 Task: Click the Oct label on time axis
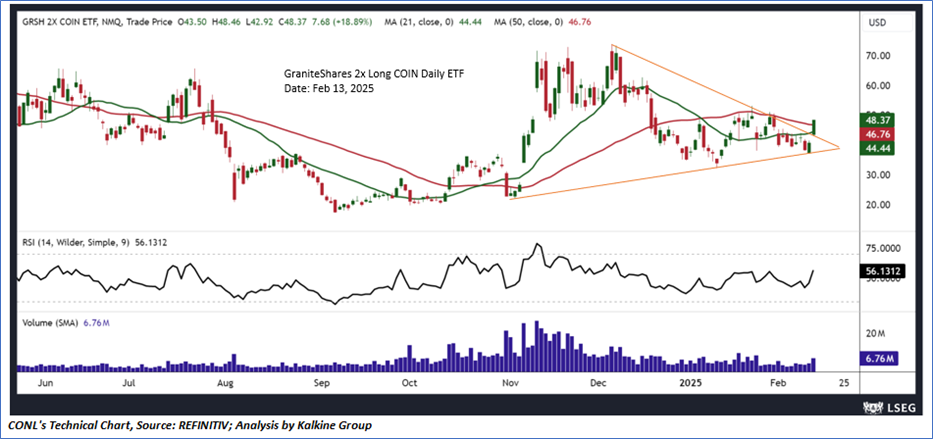tap(409, 381)
